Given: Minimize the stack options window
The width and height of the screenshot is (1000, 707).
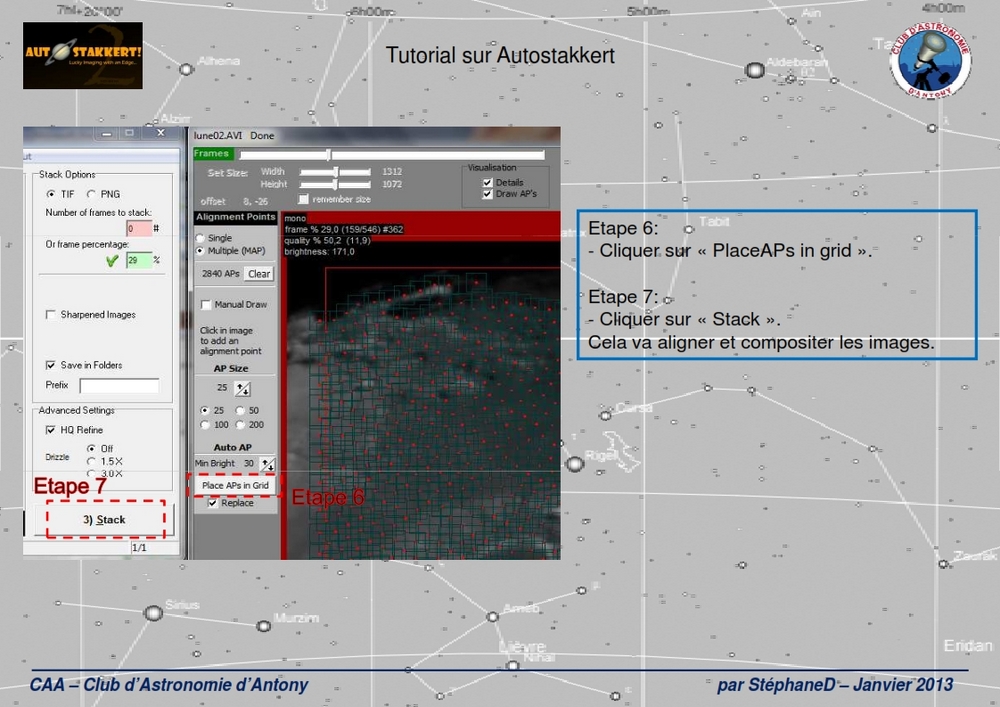Looking at the screenshot, I should coord(107,133).
